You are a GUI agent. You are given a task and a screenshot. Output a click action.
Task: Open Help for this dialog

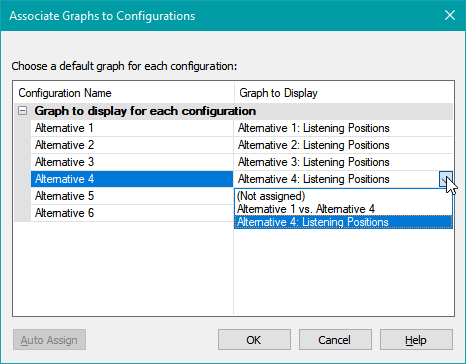(x=416, y=340)
